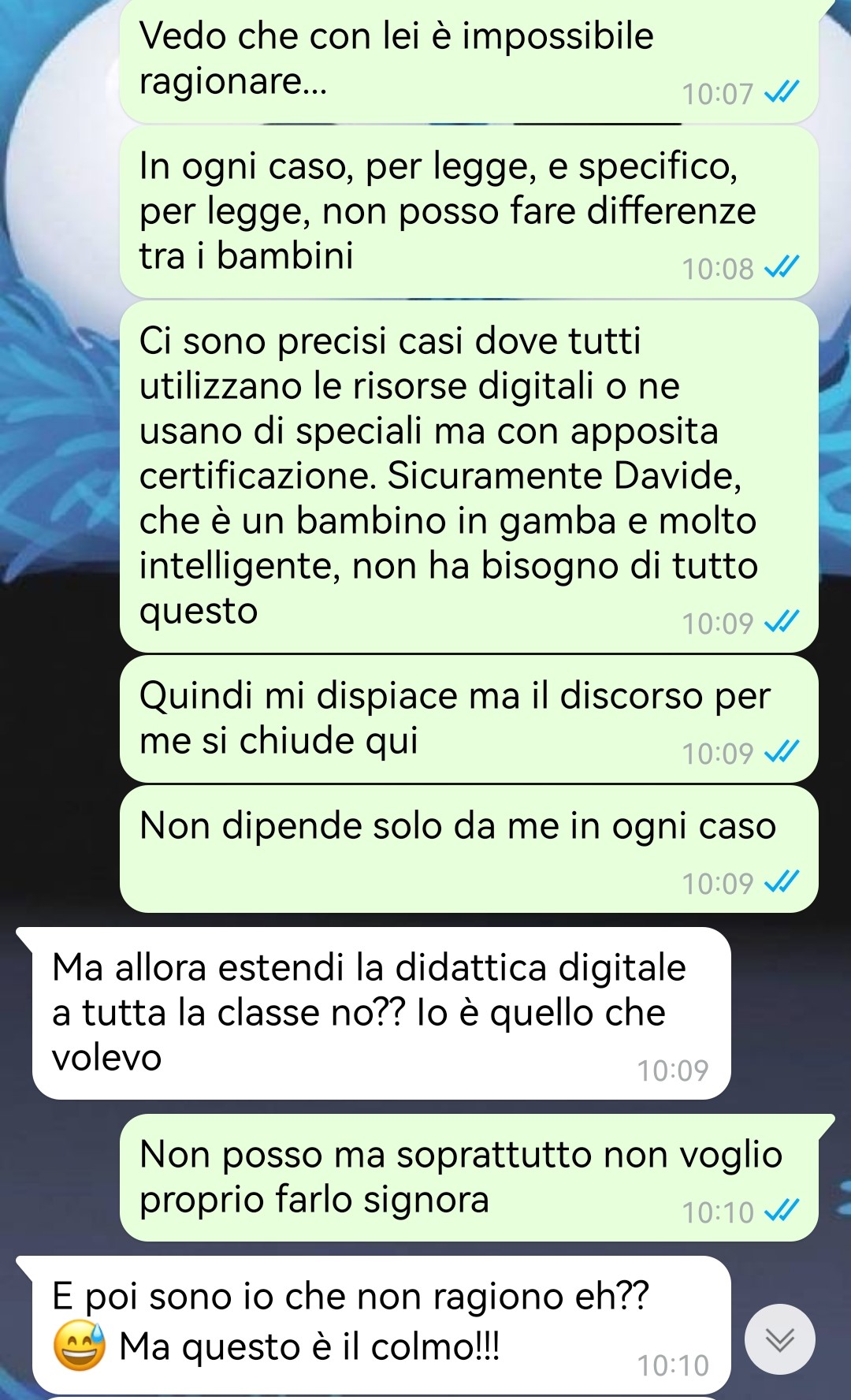Tap the 10:10 timestamp on last received message
This screenshot has height=1400, width=851.
(673, 1365)
